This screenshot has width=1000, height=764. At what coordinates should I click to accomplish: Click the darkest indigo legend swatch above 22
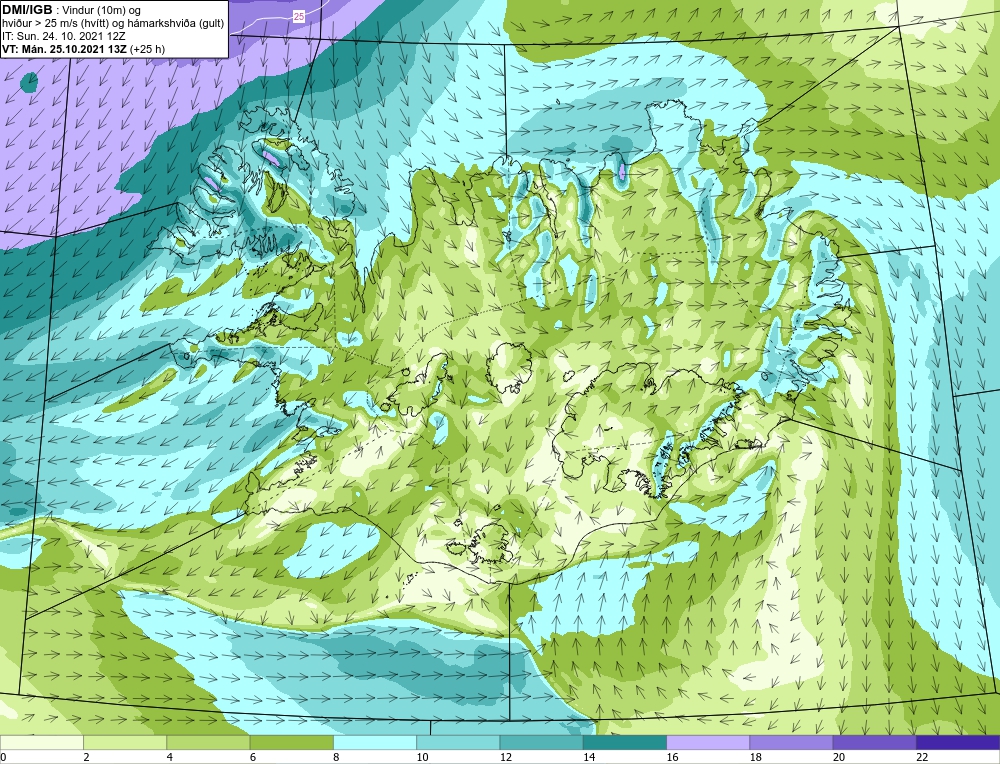958,743
